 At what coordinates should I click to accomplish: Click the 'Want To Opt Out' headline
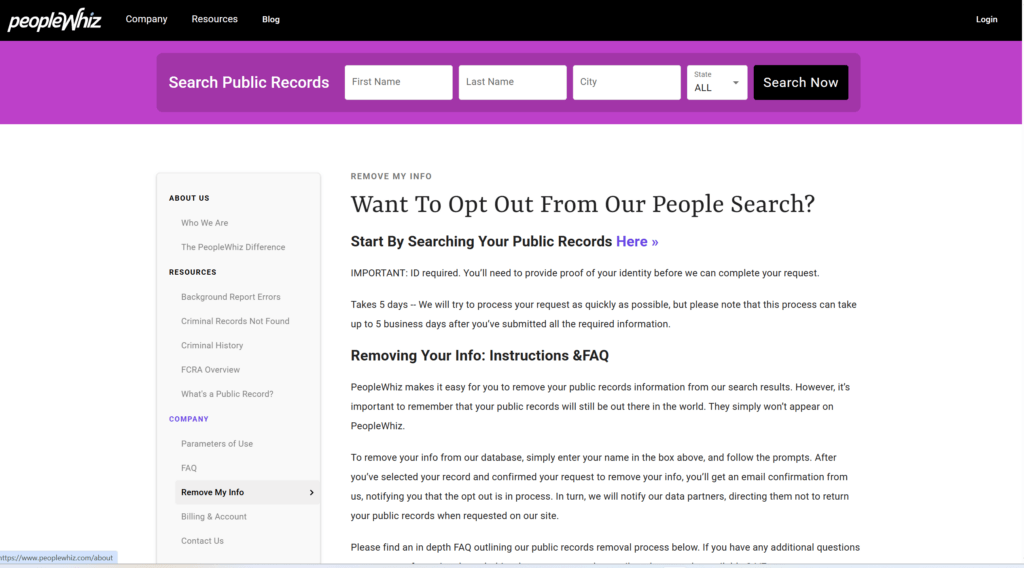pyautogui.click(x=583, y=204)
